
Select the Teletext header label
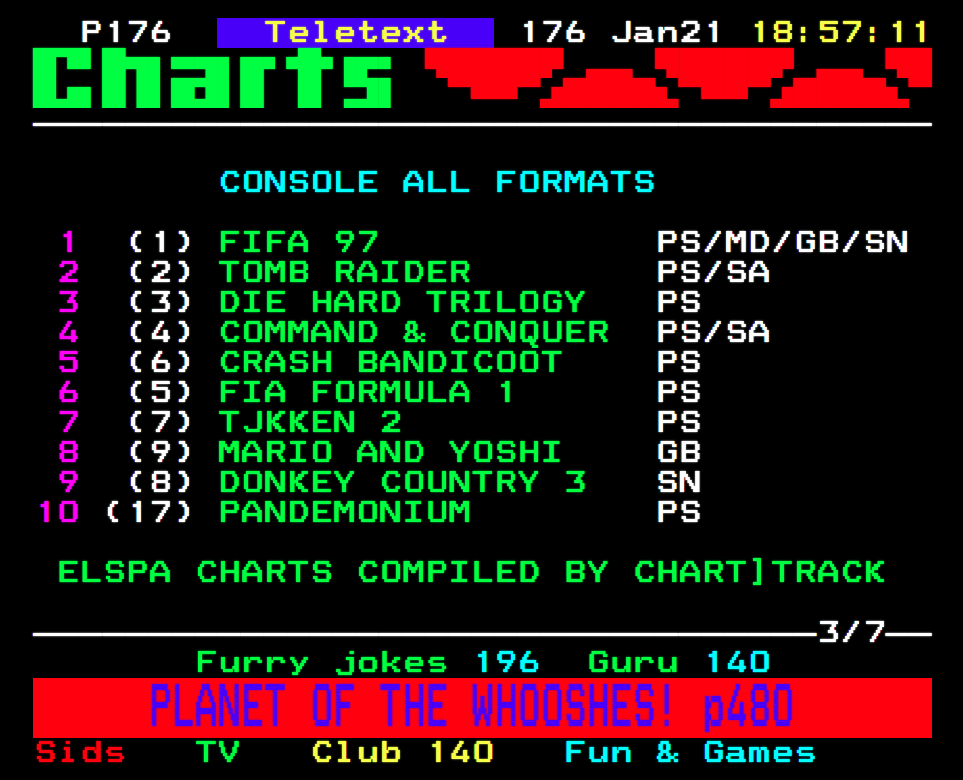356,32
